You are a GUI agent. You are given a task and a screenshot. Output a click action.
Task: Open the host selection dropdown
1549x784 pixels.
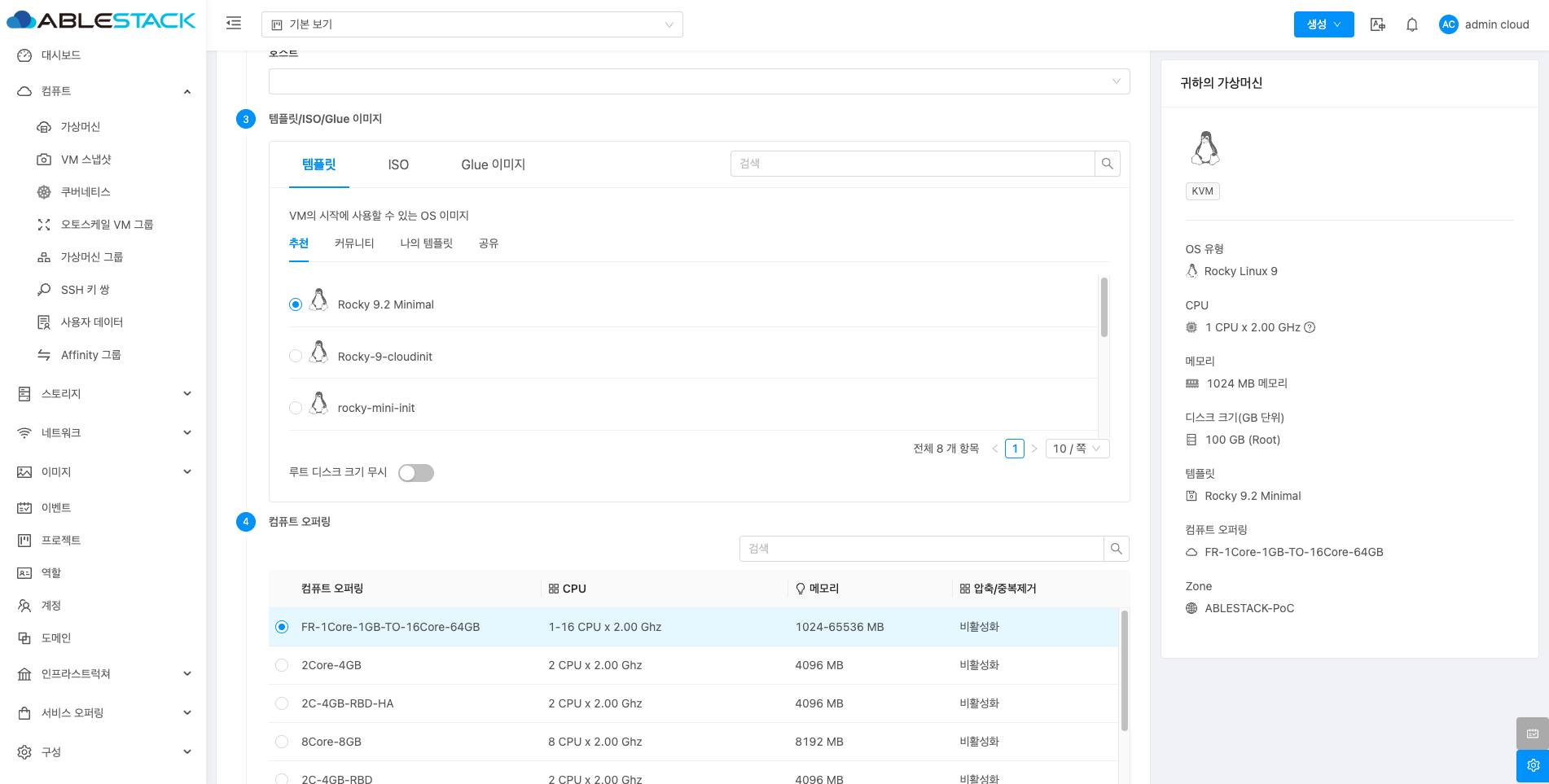pyautogui.click(x=699, y=81)
